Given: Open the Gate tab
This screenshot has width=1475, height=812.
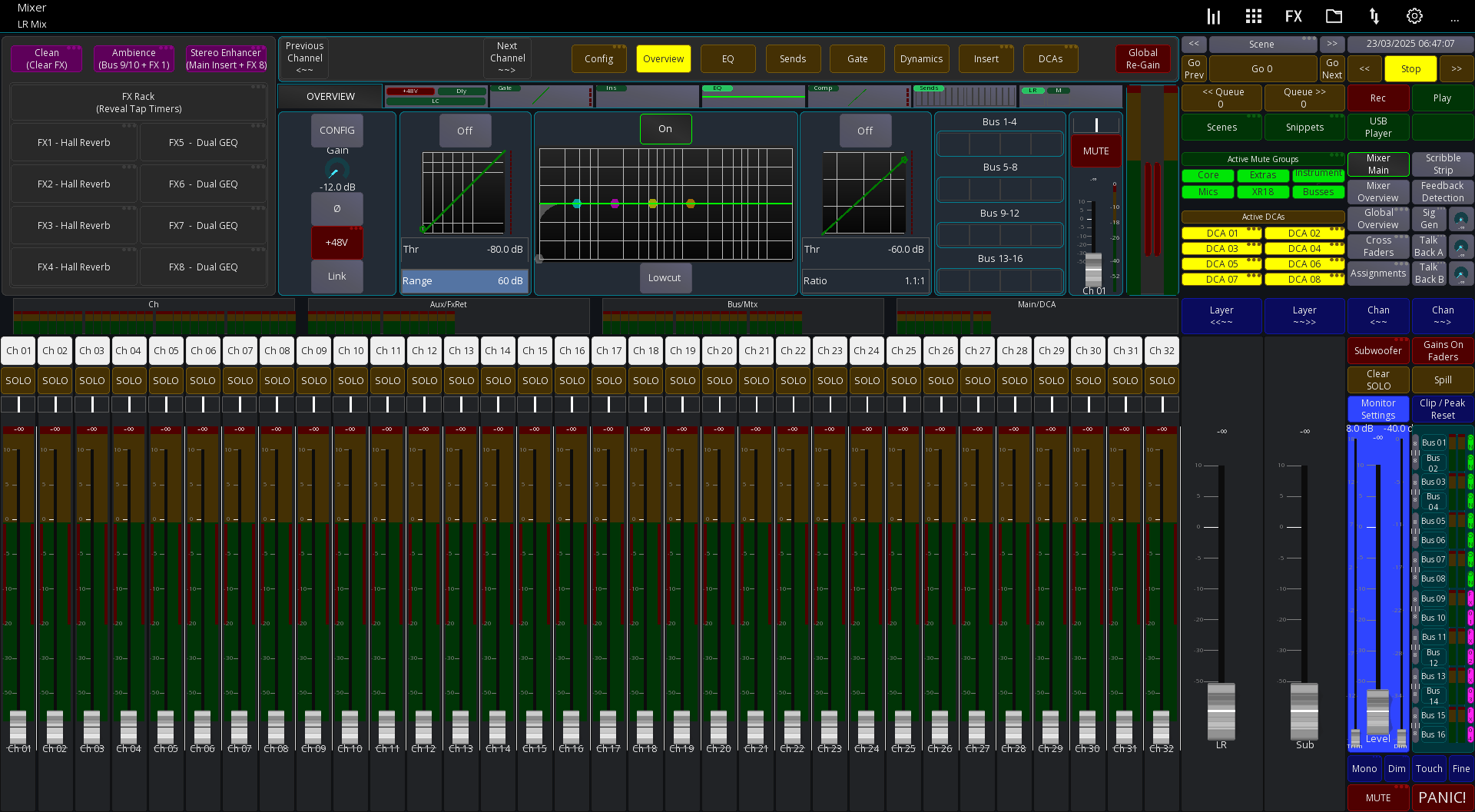Looking at the screenshot, I should [x=857, y=59].
